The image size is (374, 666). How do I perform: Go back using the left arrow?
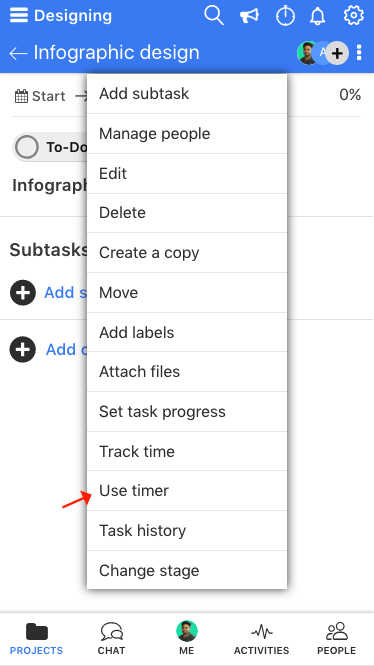[x=18, y=54]
